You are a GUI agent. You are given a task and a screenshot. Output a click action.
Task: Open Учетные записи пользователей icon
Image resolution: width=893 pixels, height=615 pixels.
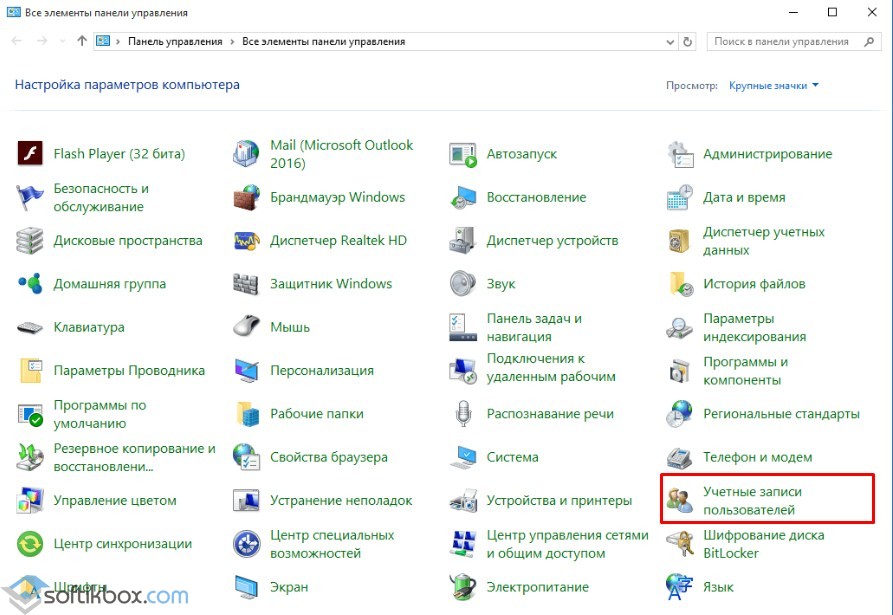point(680,500)
